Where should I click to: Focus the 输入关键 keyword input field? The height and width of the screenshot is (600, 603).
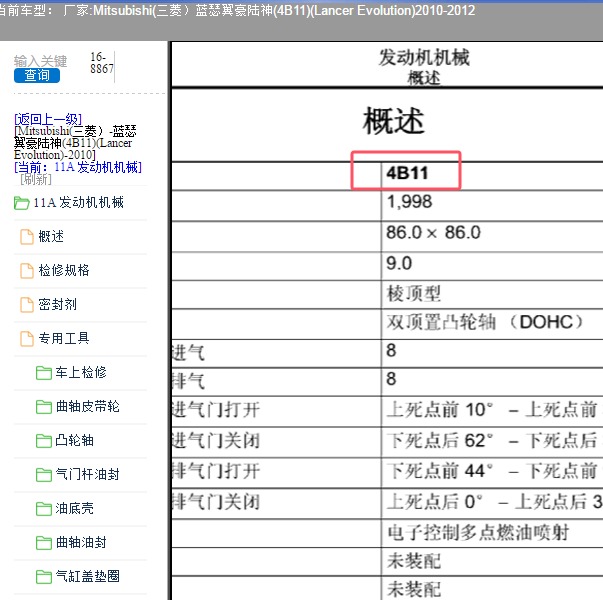40,61
